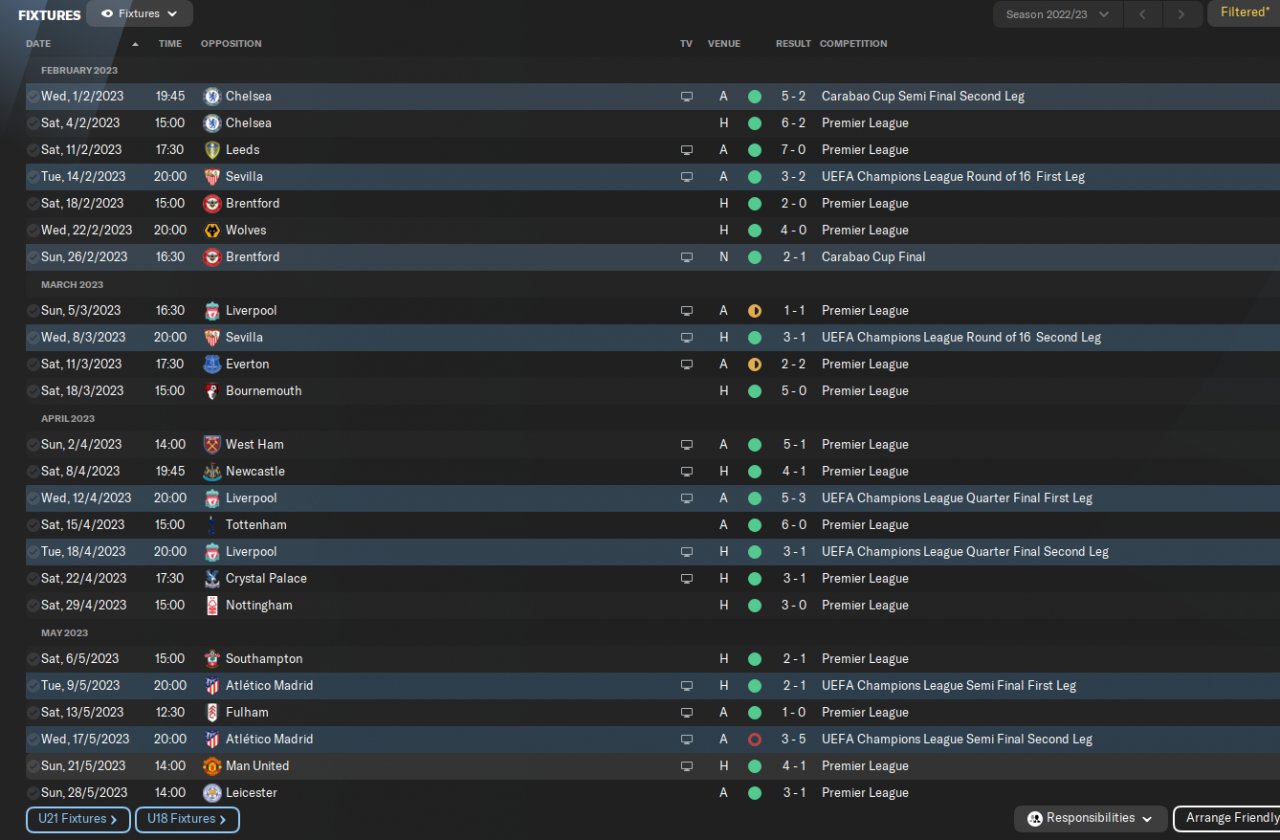This screenshot has width=1280, height=840.
Task: Go to the next season with the right arrow
Action: coord(1181,14)
